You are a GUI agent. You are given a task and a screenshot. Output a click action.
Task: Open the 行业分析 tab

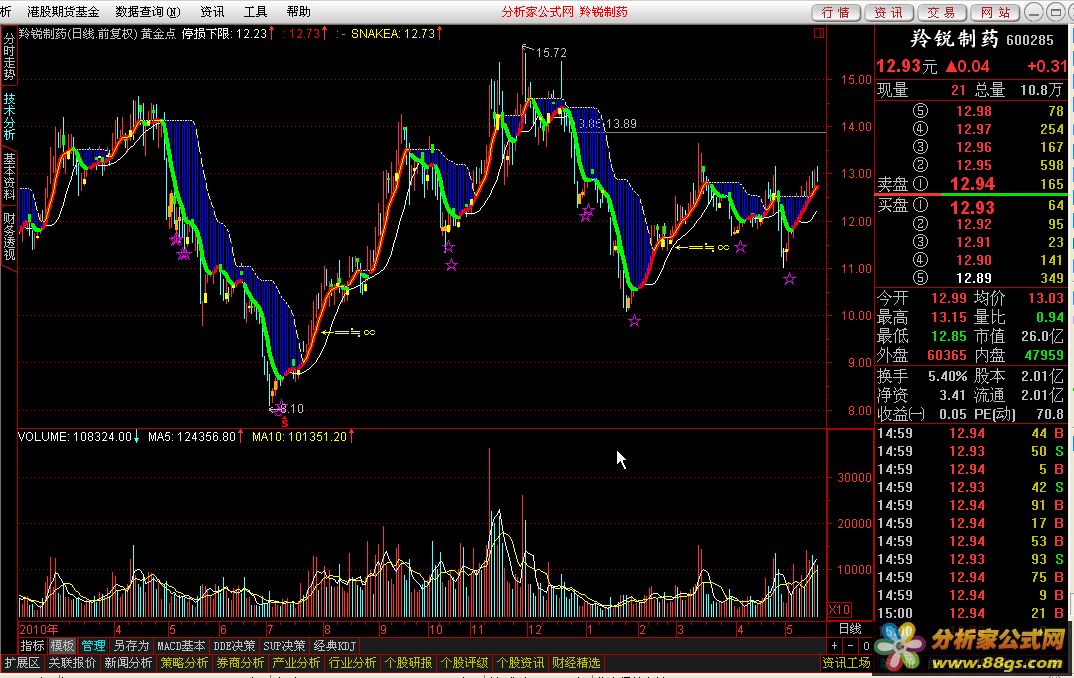tap(353, 663)
